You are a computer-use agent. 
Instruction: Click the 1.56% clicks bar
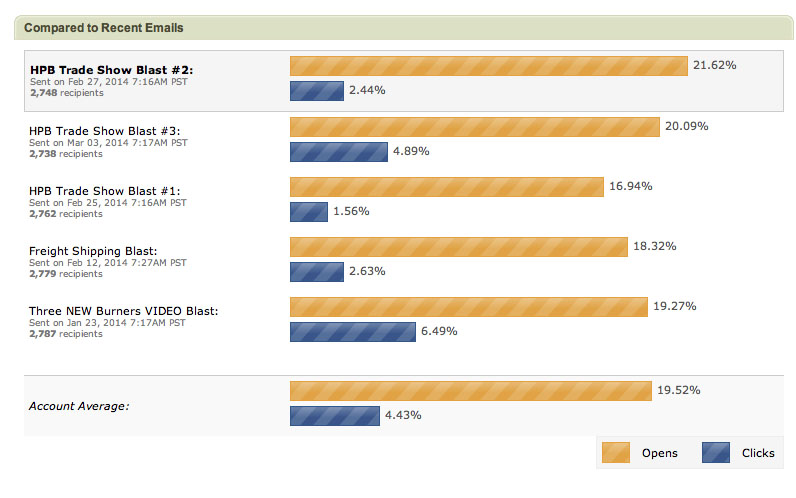coord(308,212)
